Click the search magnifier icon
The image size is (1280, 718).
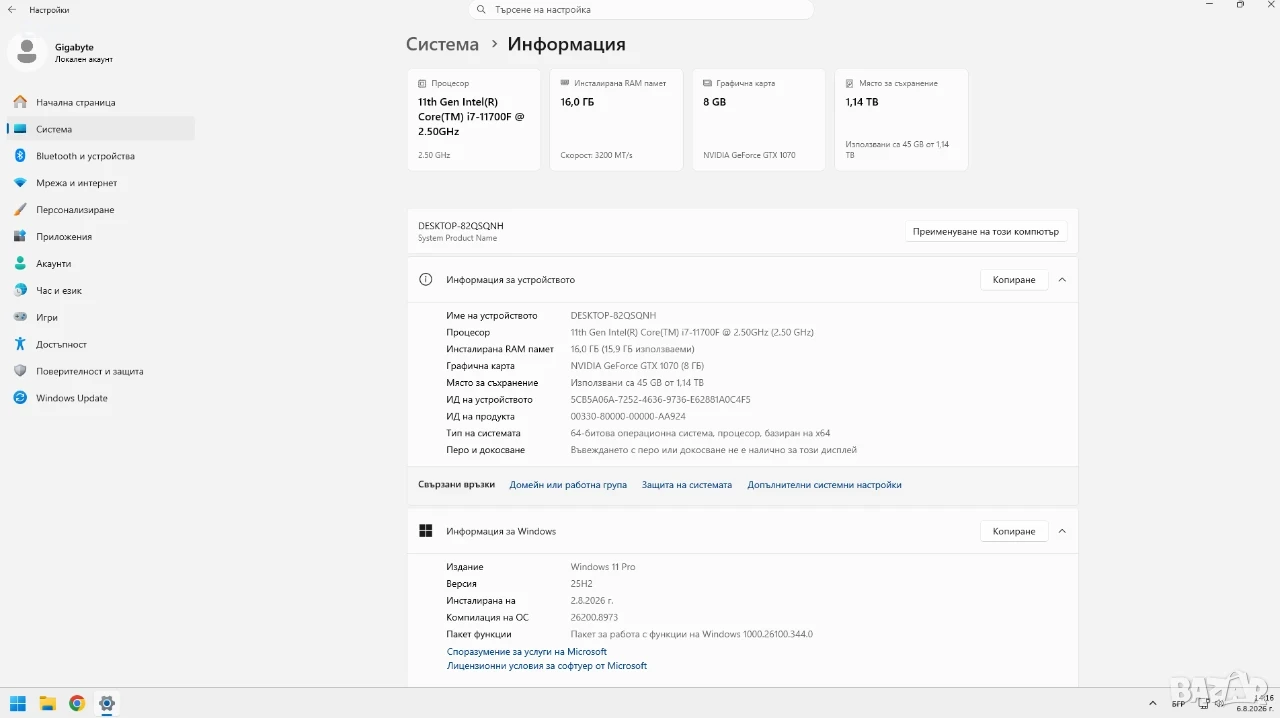tap(481, 9)
